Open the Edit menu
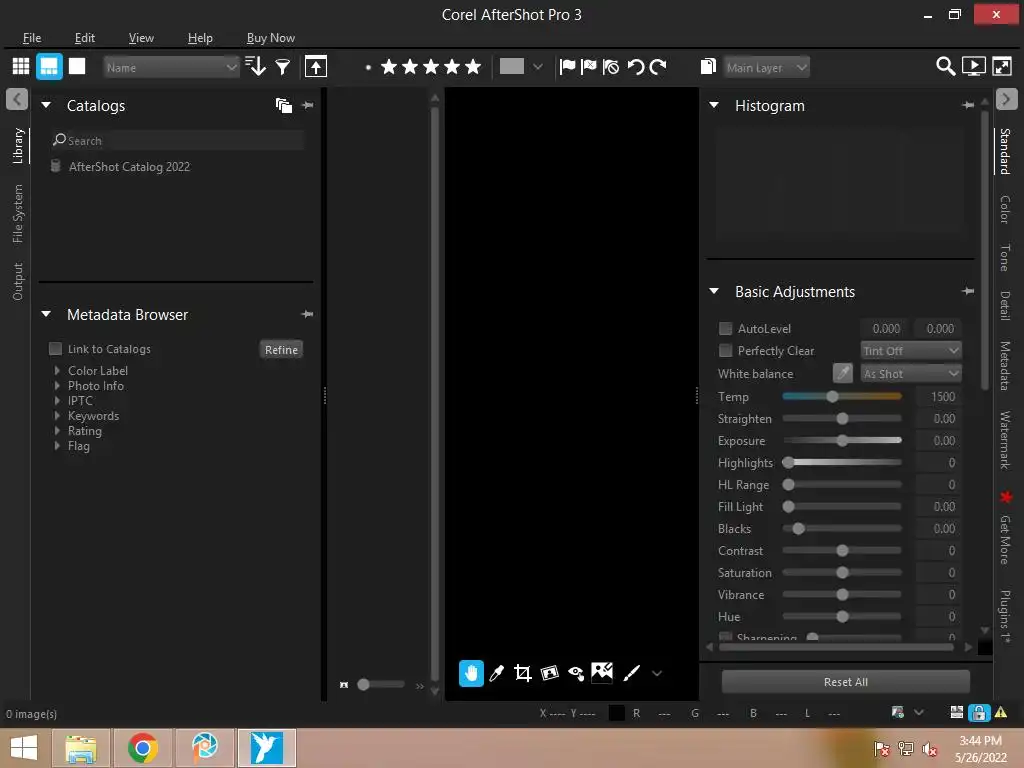The height and width of the screenshot is (768, 1024). (85, 38)
